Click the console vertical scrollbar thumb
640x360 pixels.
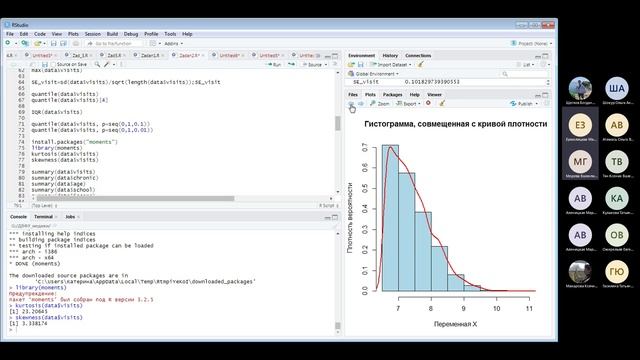338,325
